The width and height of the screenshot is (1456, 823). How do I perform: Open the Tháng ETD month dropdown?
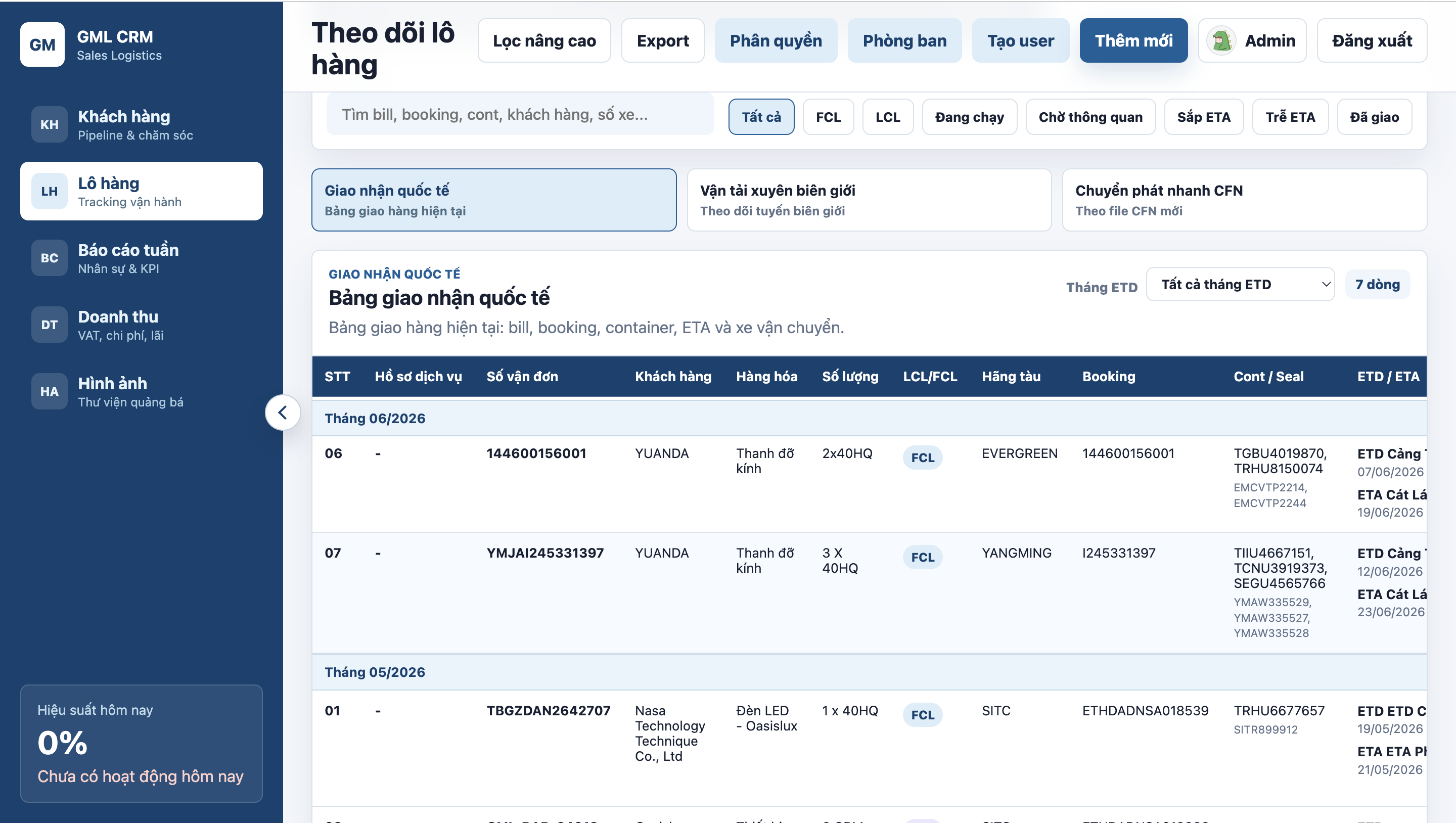1240,284
